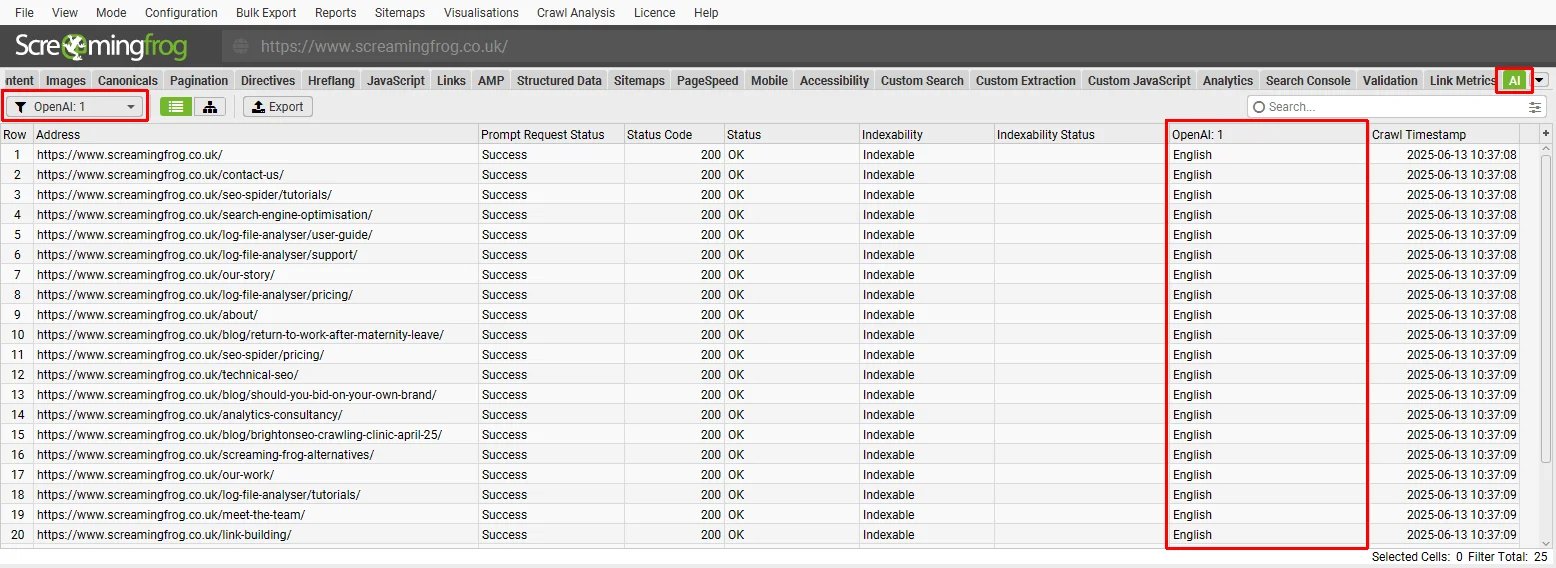This screenshot has height=568, width=1556.
Task: Expand the tab overflow arrow
Action: (1541, 81)
